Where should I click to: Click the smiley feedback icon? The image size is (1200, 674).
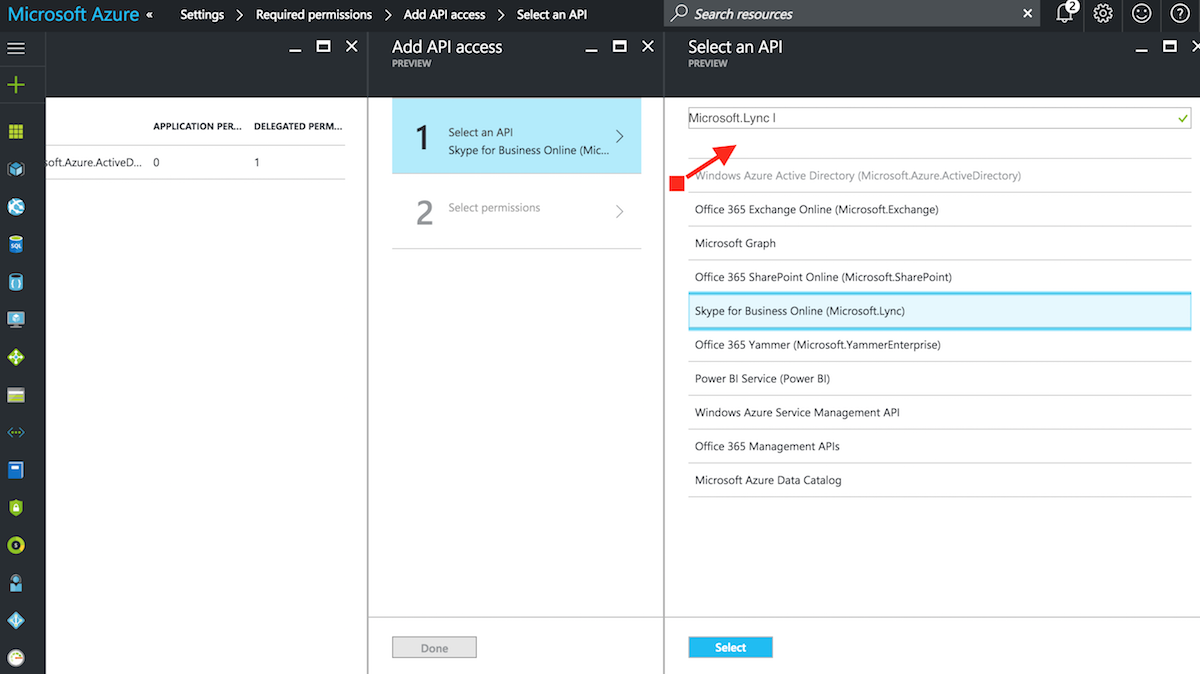[x=1141, y=14]
